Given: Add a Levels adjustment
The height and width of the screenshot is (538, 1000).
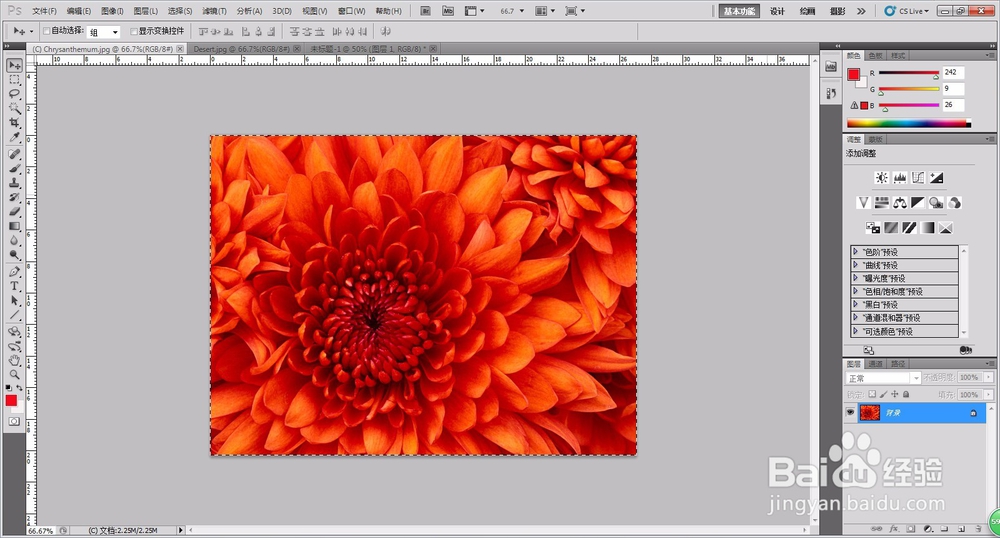Looking at the screenshot, I should pyautogui.click(x=900, y=178).
